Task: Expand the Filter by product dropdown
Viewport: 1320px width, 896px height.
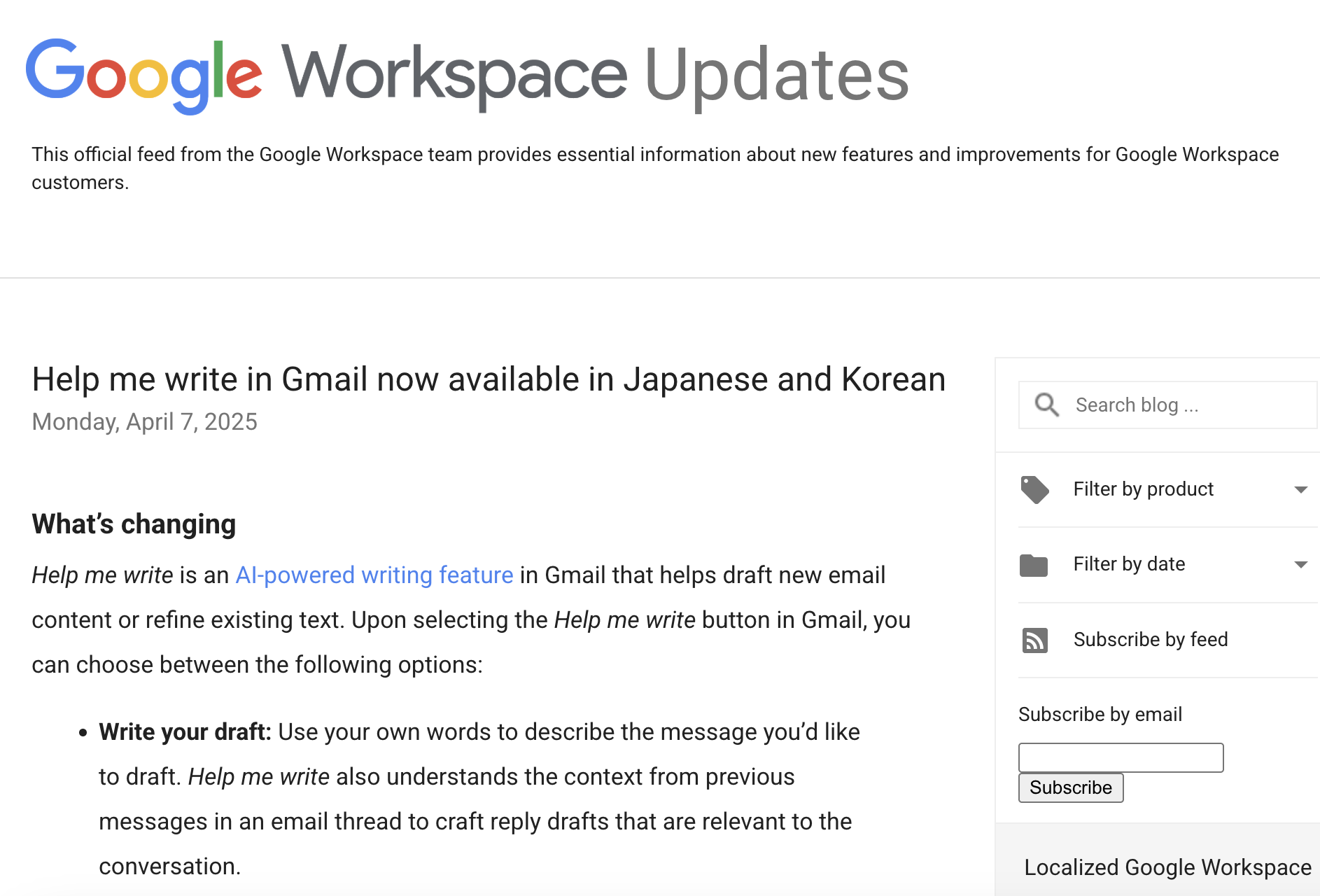Action: coord(1143,489)
